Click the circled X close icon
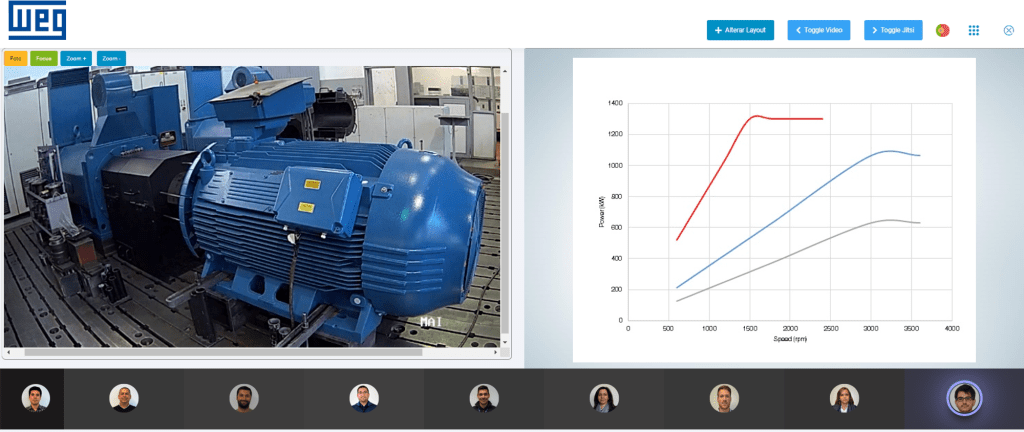 [1008, 31]
